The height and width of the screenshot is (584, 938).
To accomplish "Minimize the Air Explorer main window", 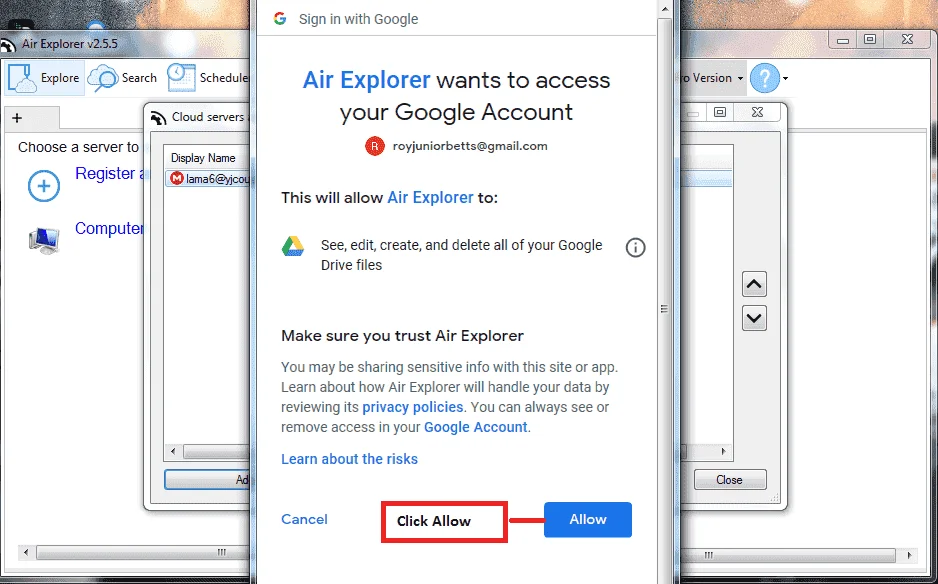I will click(843, 40).
